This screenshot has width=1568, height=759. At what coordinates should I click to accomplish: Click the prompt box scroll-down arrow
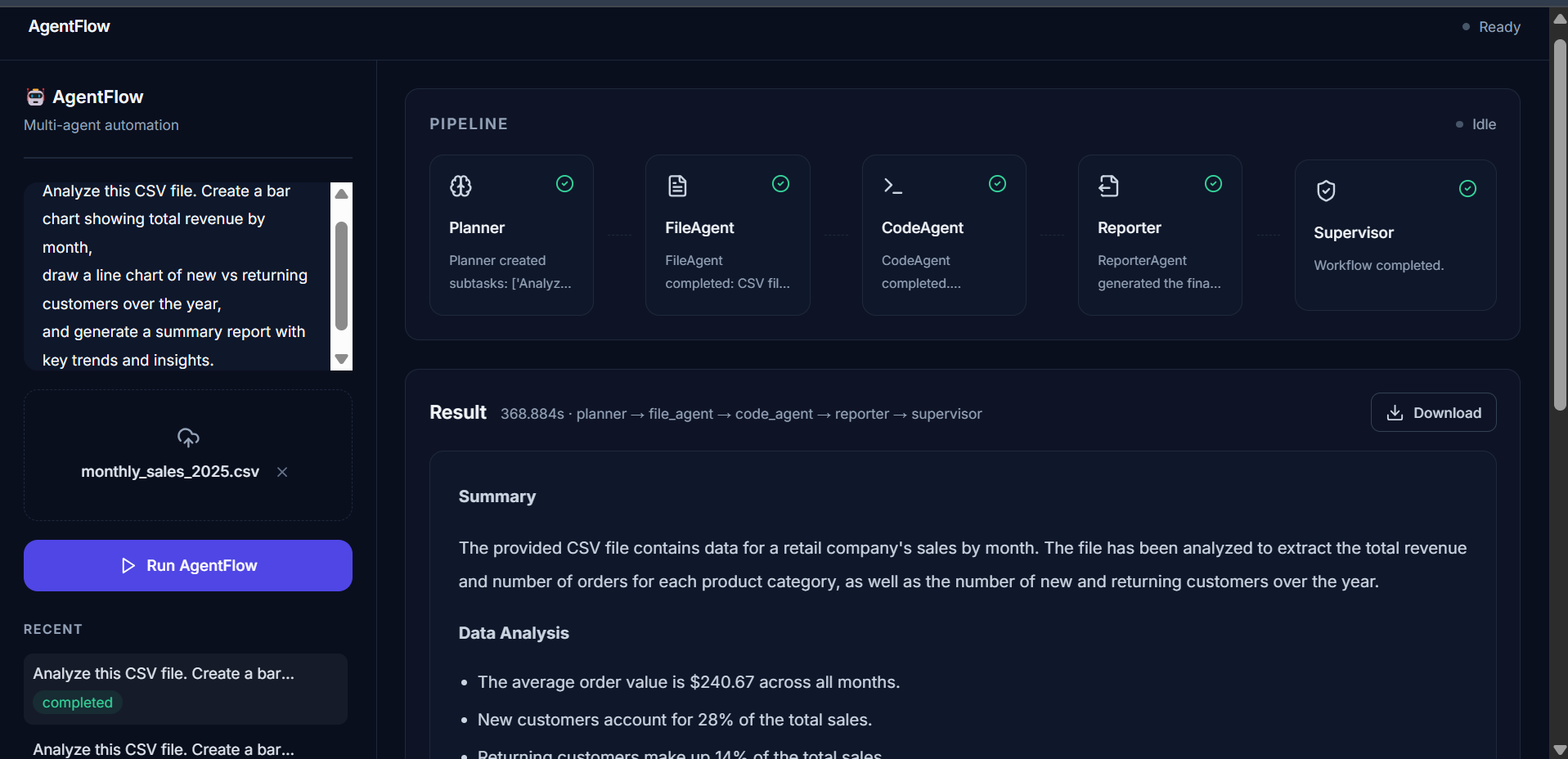click(x=342, y=359)
